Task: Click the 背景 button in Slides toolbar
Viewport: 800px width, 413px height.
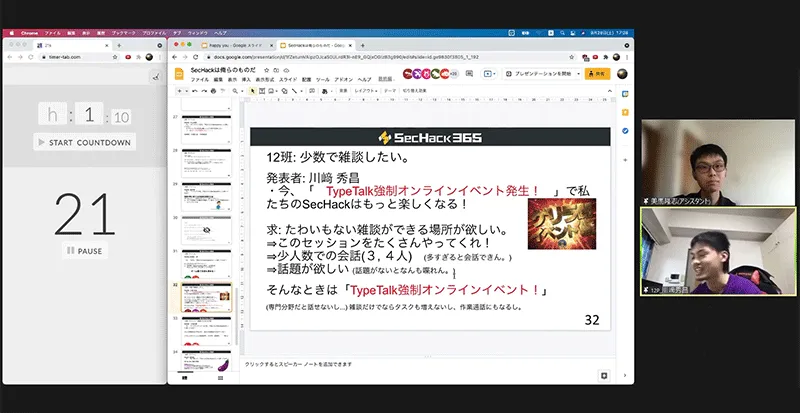Action: [343, 91]
